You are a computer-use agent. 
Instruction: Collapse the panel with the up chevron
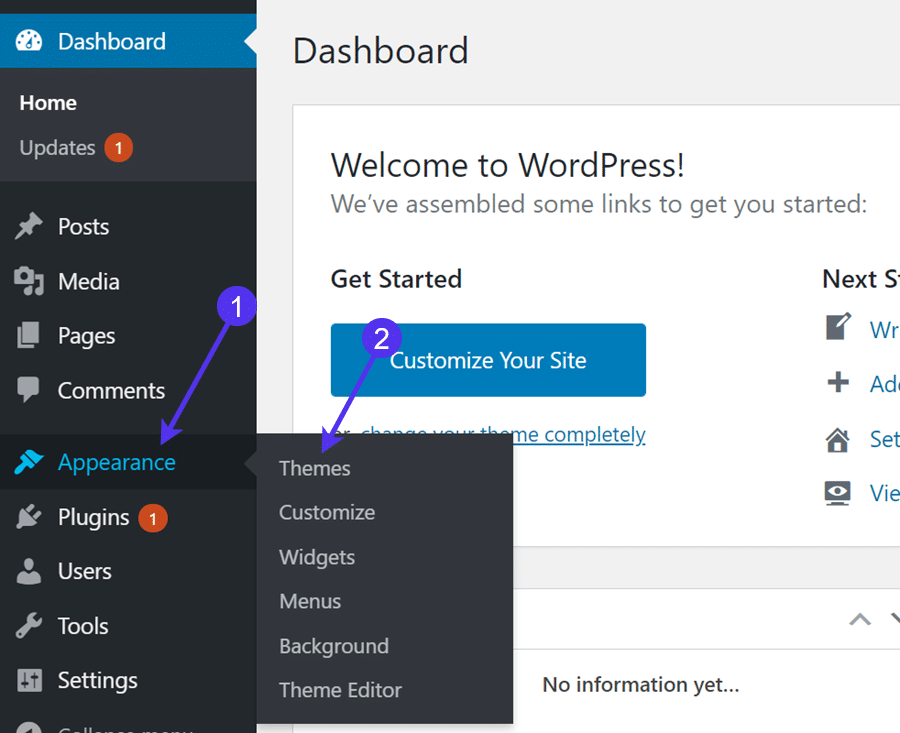click(x=860, y=620)
